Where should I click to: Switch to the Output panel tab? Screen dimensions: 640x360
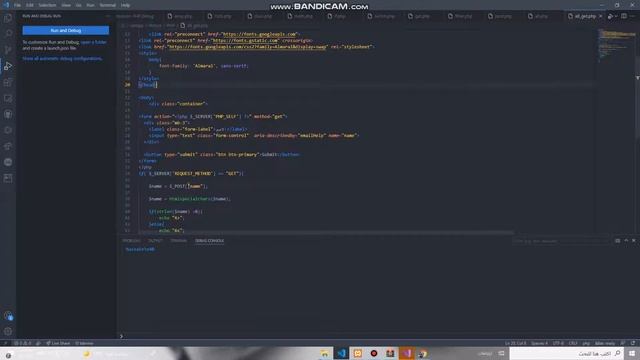tap(155, 241)
